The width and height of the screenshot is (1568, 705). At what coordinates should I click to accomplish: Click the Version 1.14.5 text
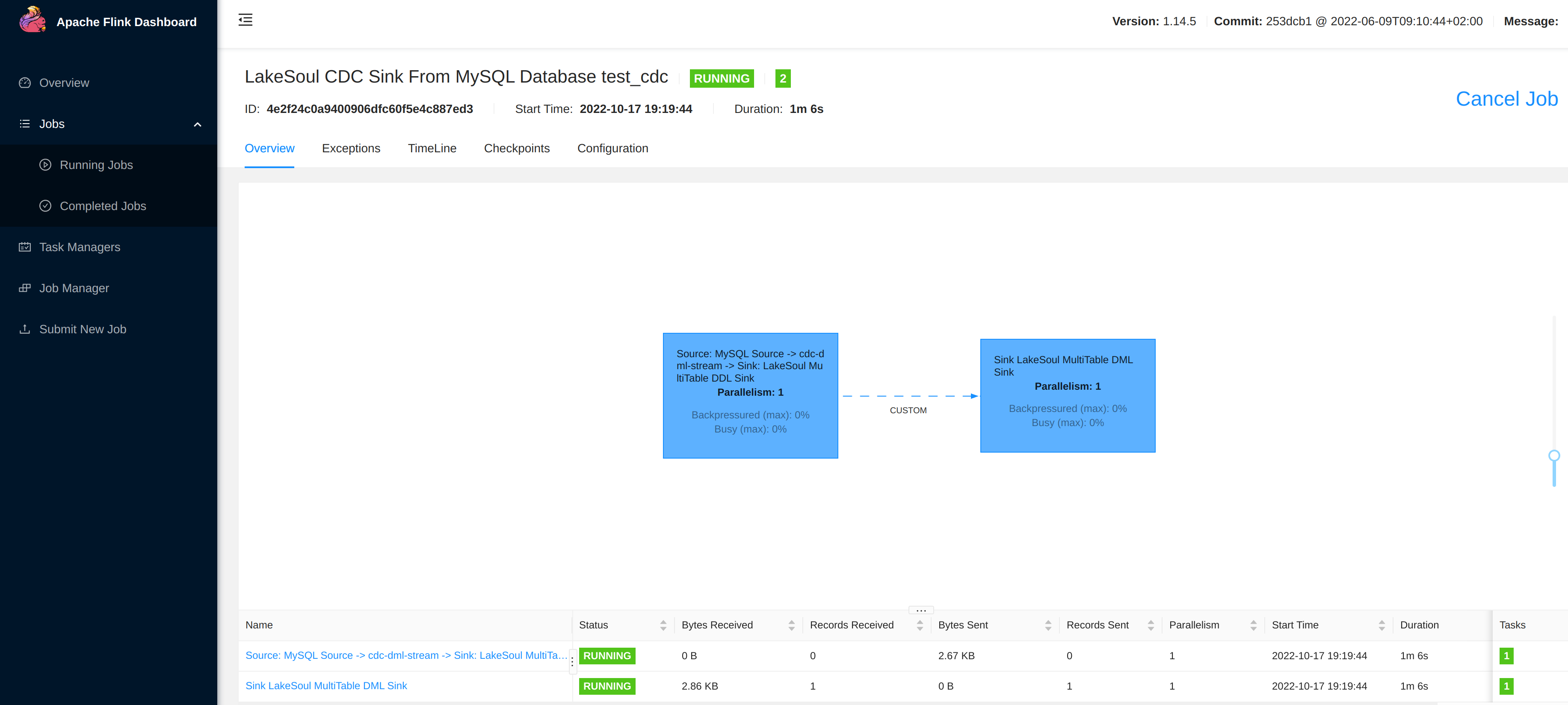tap(1154, 21)
